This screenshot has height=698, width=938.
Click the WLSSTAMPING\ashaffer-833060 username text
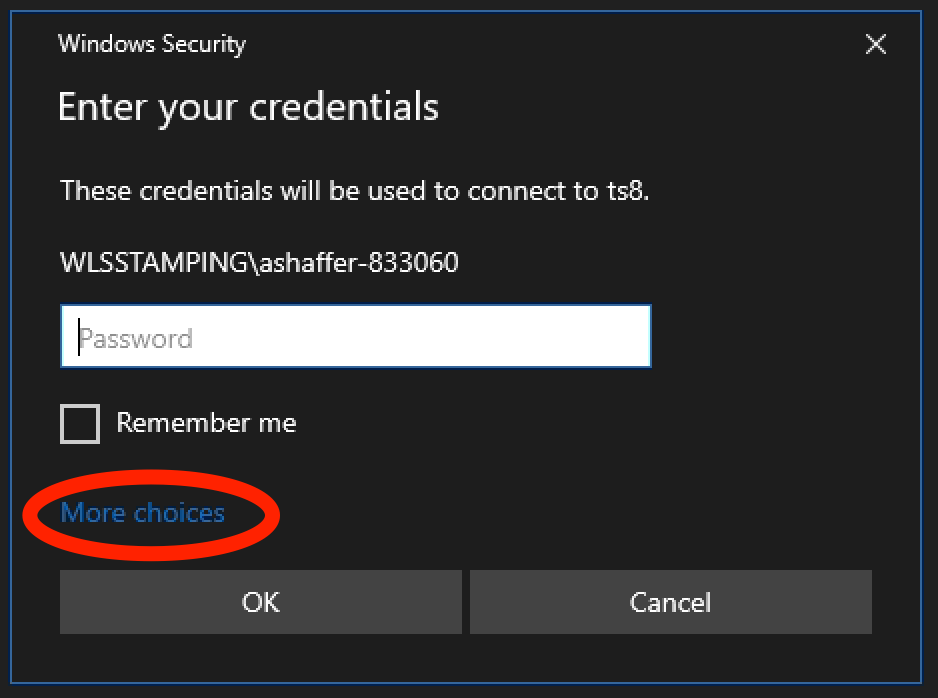pyautogui.click(x=259, y=263)
